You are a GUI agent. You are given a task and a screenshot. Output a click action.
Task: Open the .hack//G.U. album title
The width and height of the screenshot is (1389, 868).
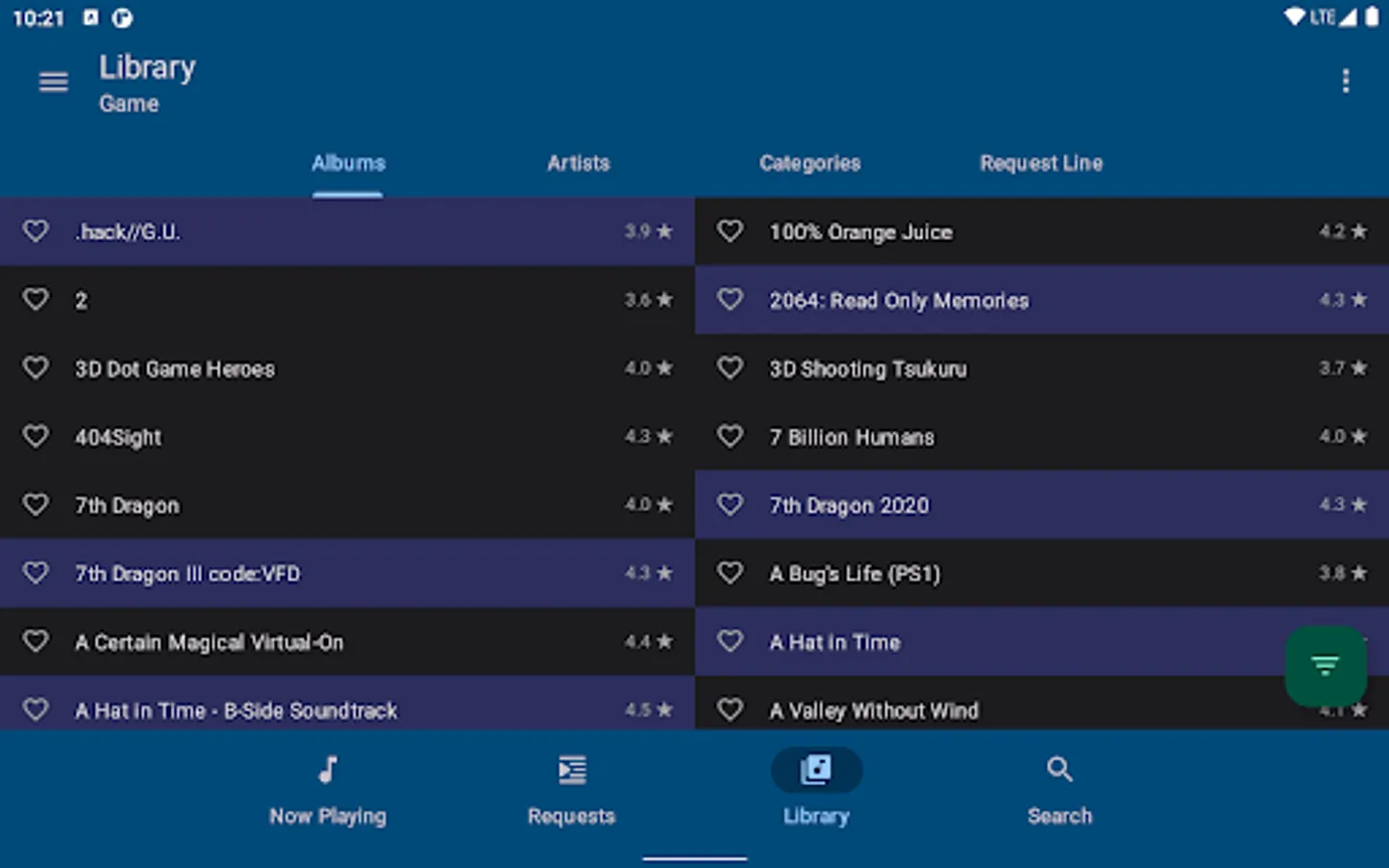(x=128, y=232)
